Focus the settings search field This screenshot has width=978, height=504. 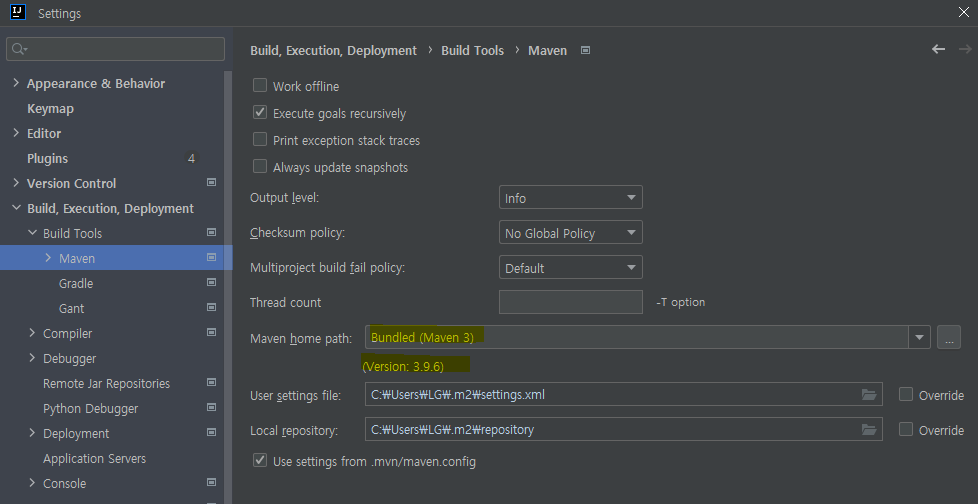pos(115,49)
